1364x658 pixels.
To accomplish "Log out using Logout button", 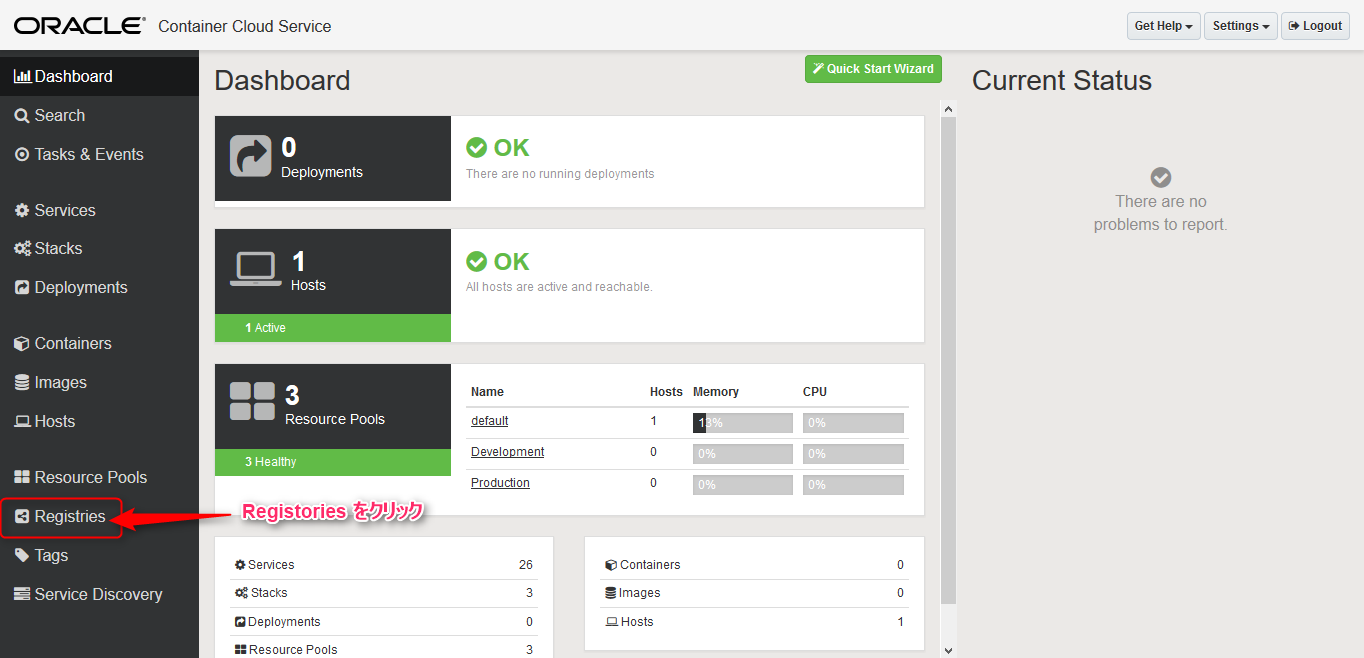I will [x=1315, y=26].
